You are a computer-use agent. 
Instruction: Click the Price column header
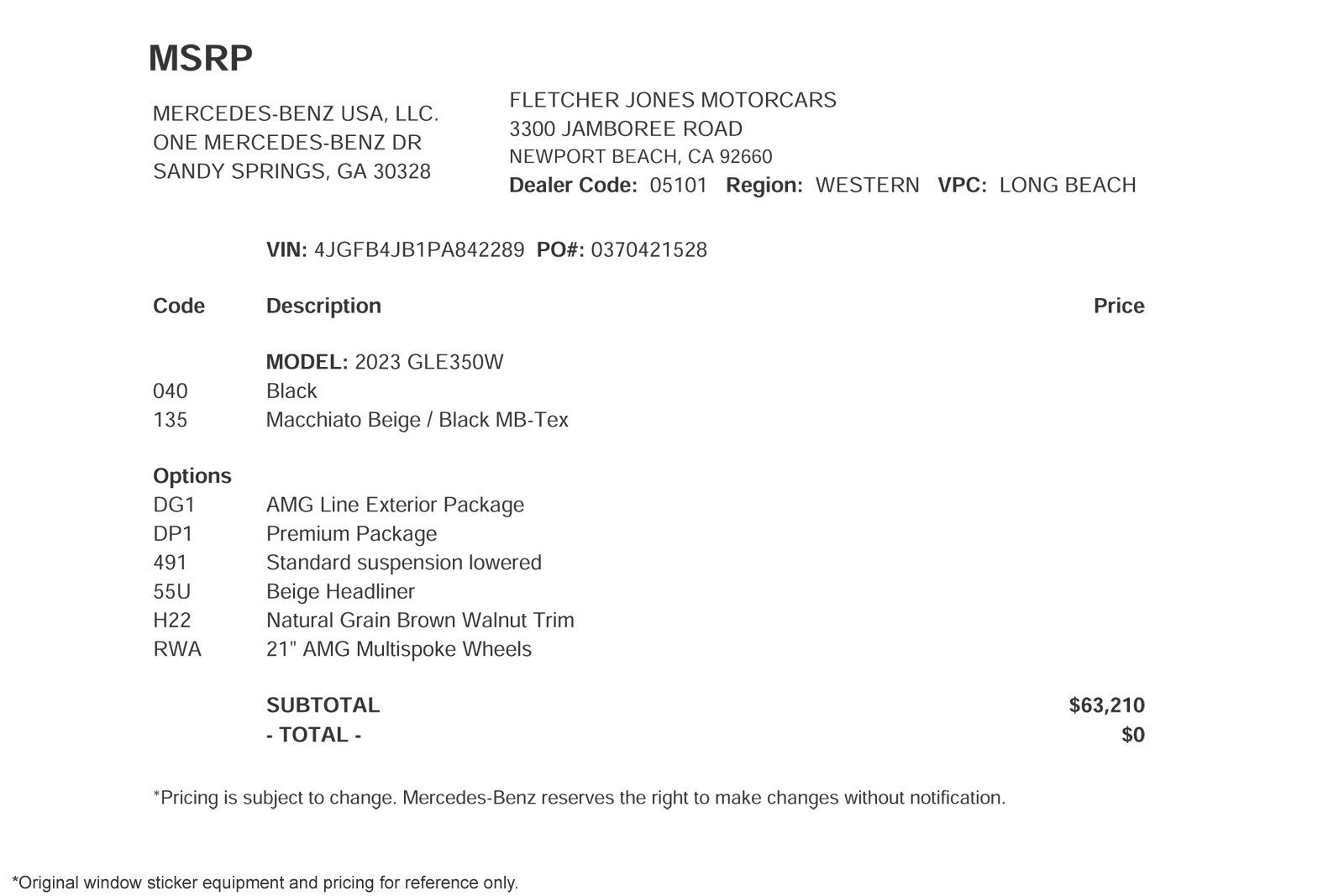[x=1119, y=306]
